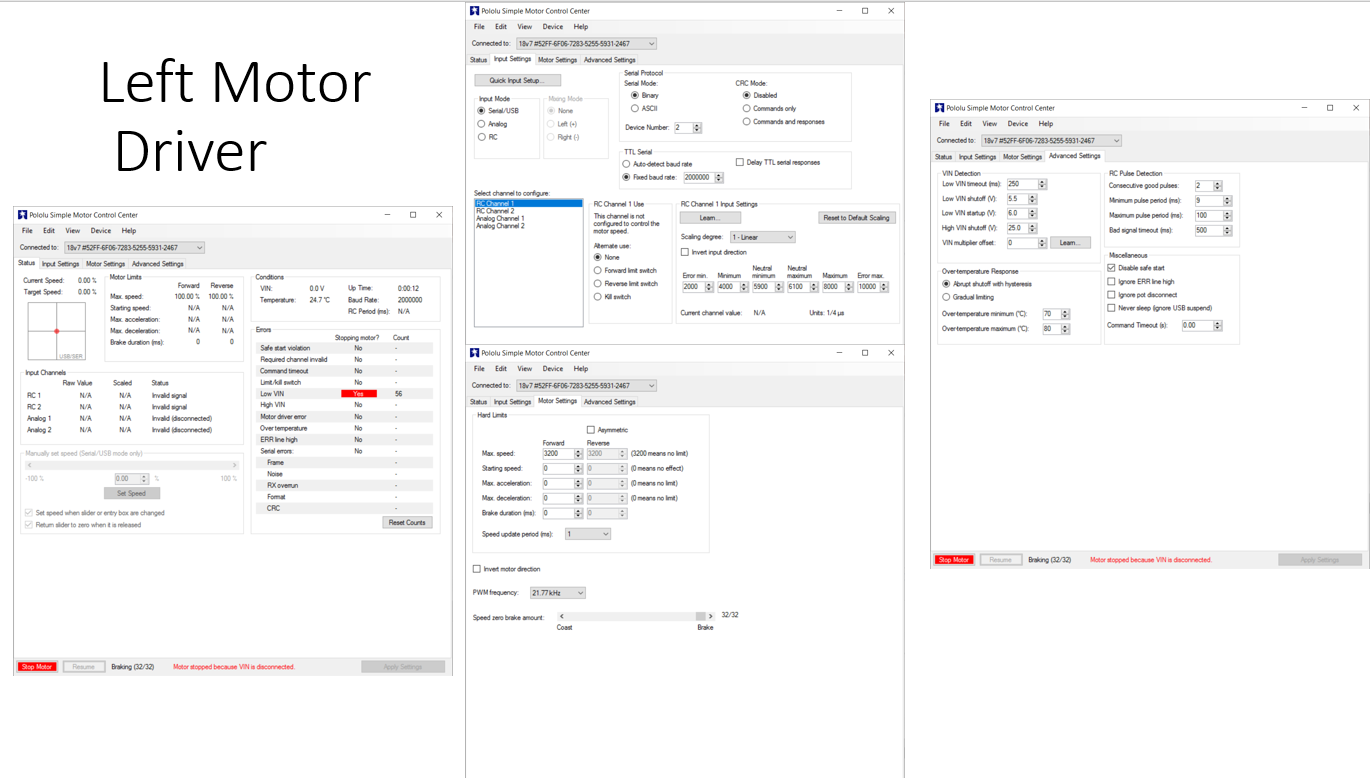Click Learn button beside VIN multiplier offset

click(1069, 243)
